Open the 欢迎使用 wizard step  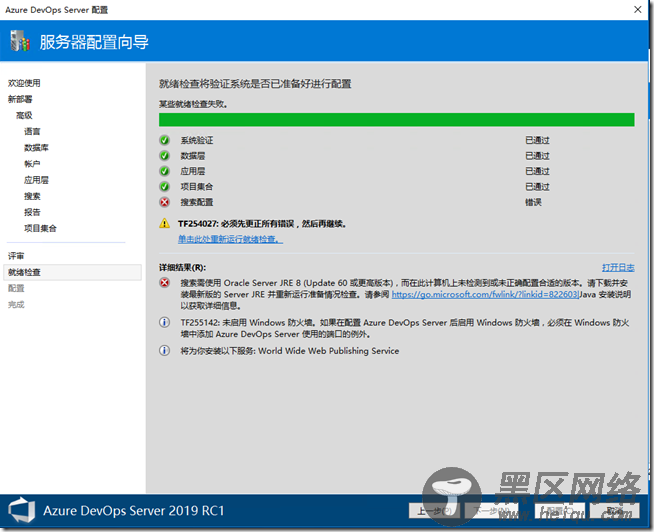(24, 83)
